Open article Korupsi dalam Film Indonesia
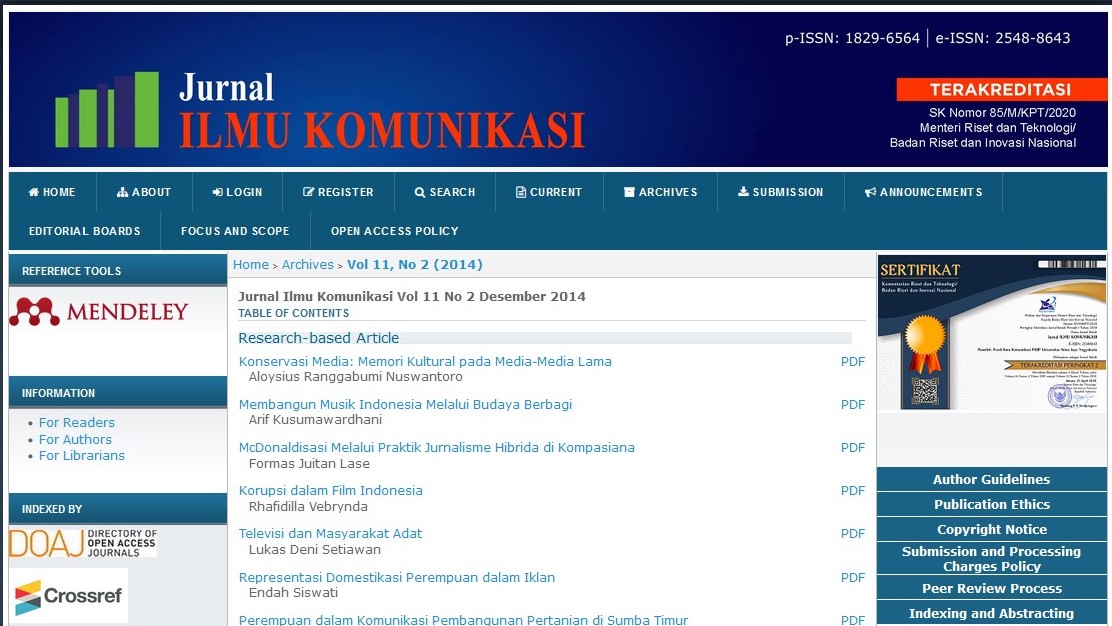The image size is (1112, 626). coord(330,491)
